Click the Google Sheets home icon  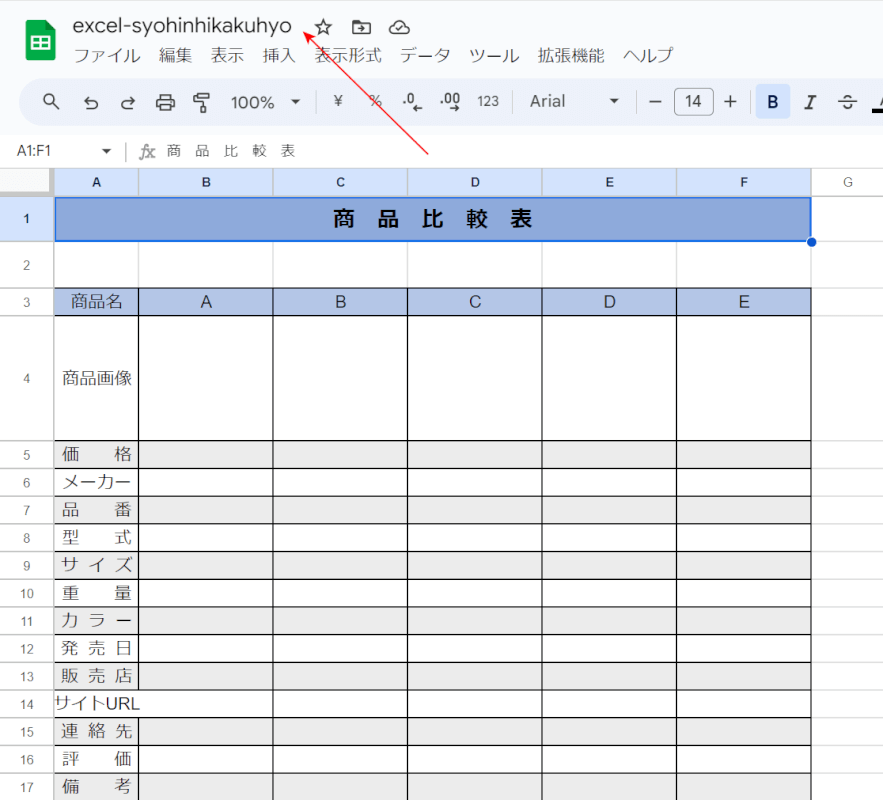[41, 41]
